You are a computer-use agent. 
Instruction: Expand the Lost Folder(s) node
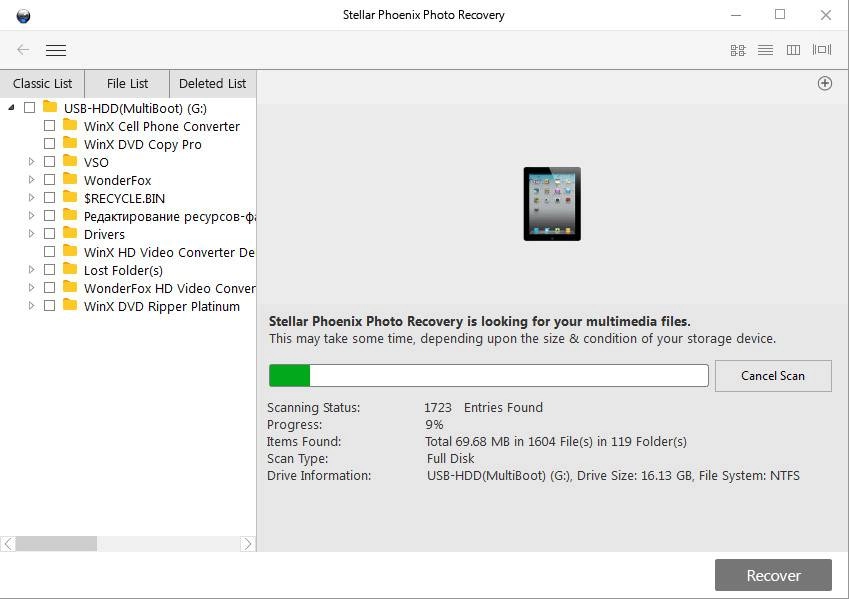31,270
